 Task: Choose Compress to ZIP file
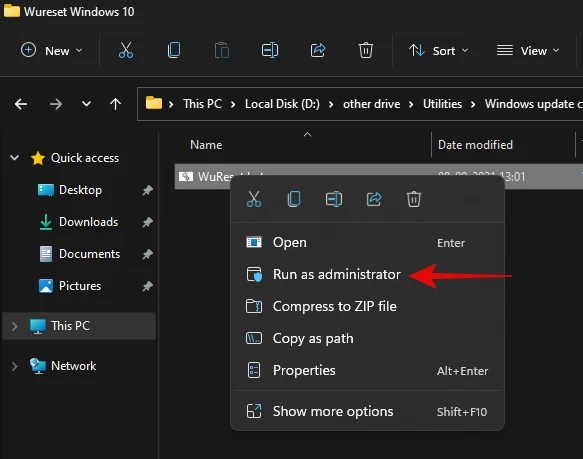(x=367, y=306)
